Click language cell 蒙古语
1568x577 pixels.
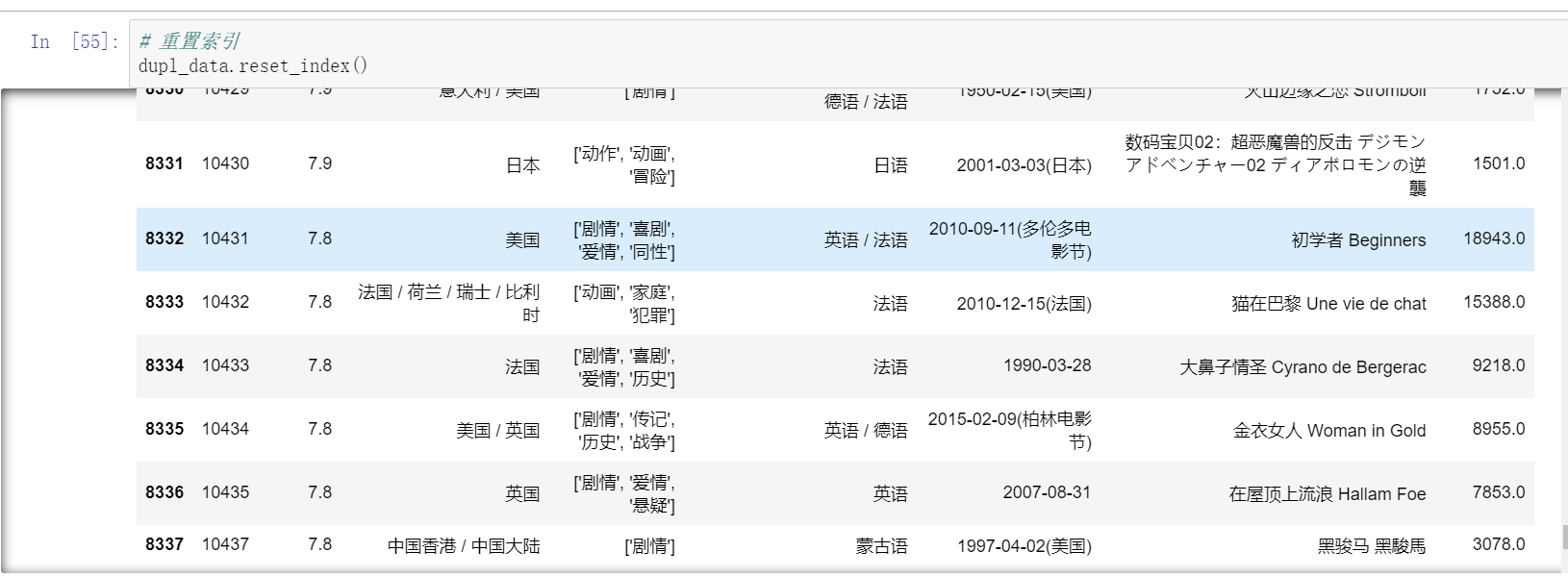pyautogui.click(x=882, y=546)
